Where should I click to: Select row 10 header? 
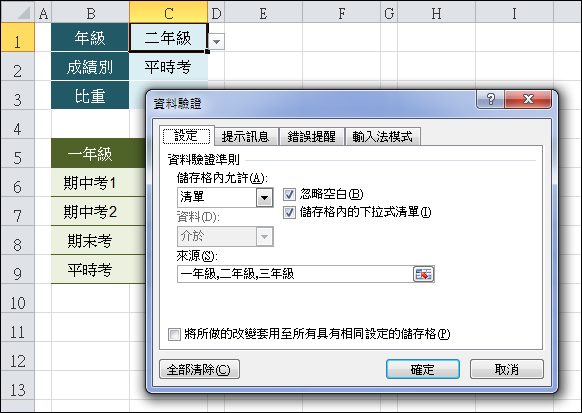point(17,298)
